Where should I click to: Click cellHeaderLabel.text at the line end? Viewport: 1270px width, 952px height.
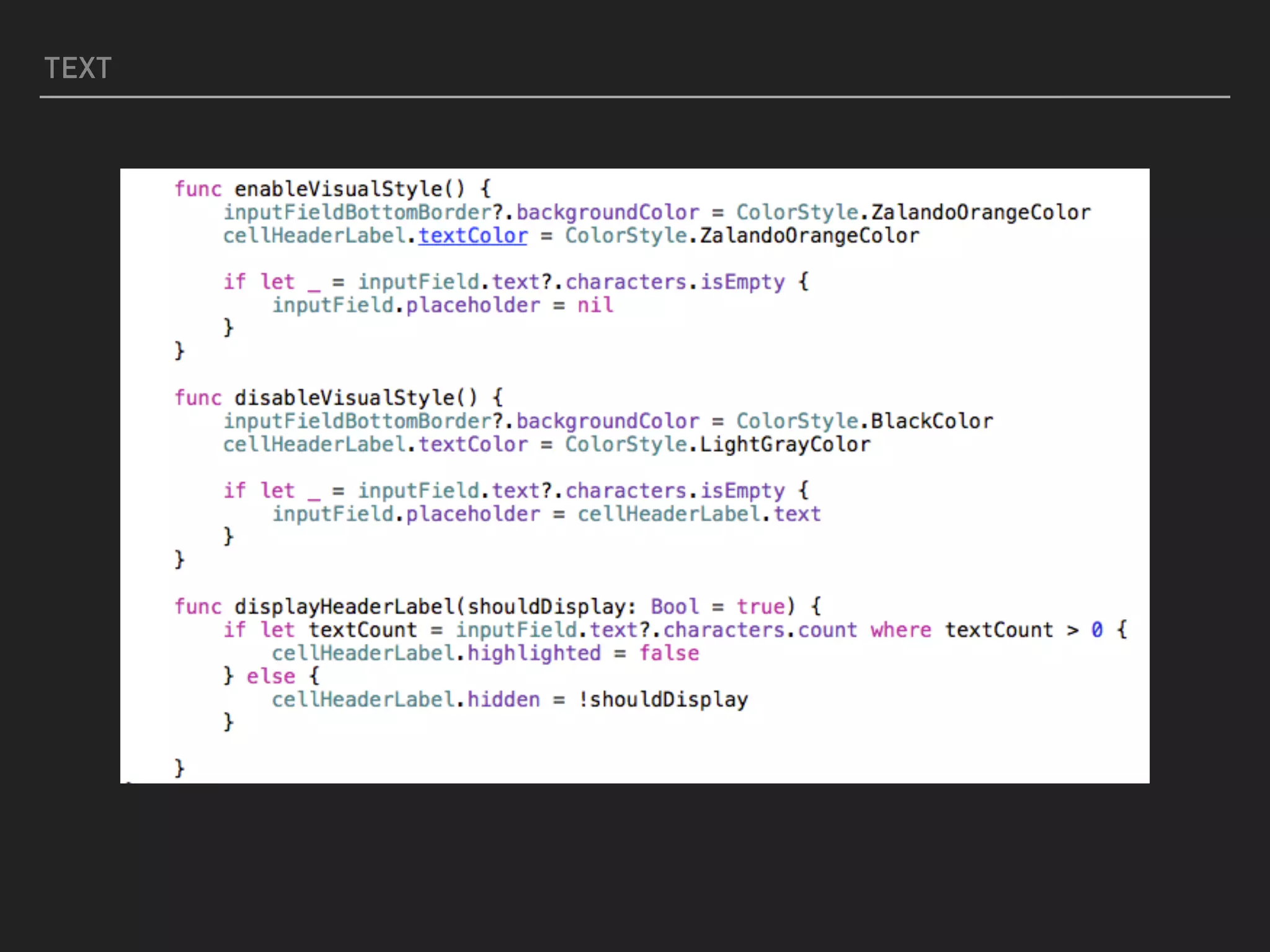tap(699, 514)
